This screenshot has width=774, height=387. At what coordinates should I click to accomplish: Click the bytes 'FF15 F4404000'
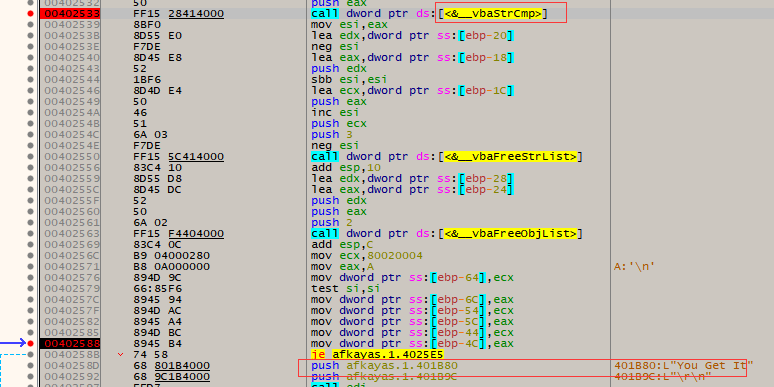pyautogui.click(x=179, y=233)
